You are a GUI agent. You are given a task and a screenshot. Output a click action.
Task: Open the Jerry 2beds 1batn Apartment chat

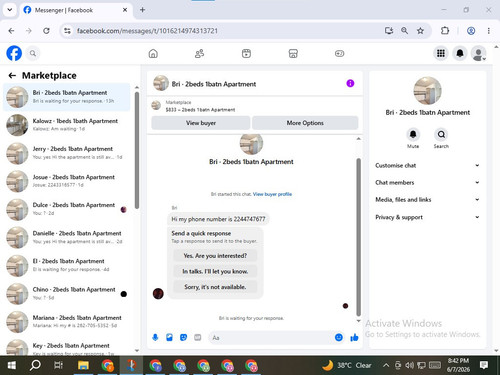click(x=67, y=153)
